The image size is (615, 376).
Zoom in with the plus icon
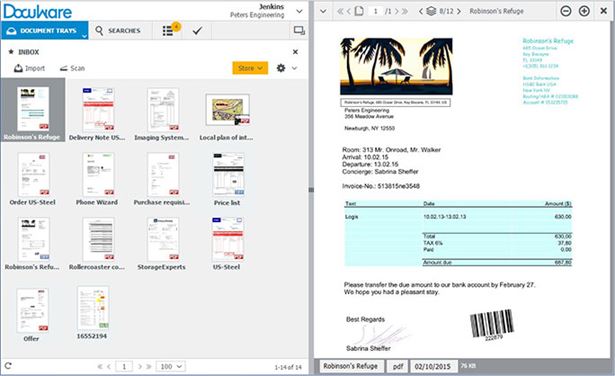pyautogui.click(x=584, y=11)
